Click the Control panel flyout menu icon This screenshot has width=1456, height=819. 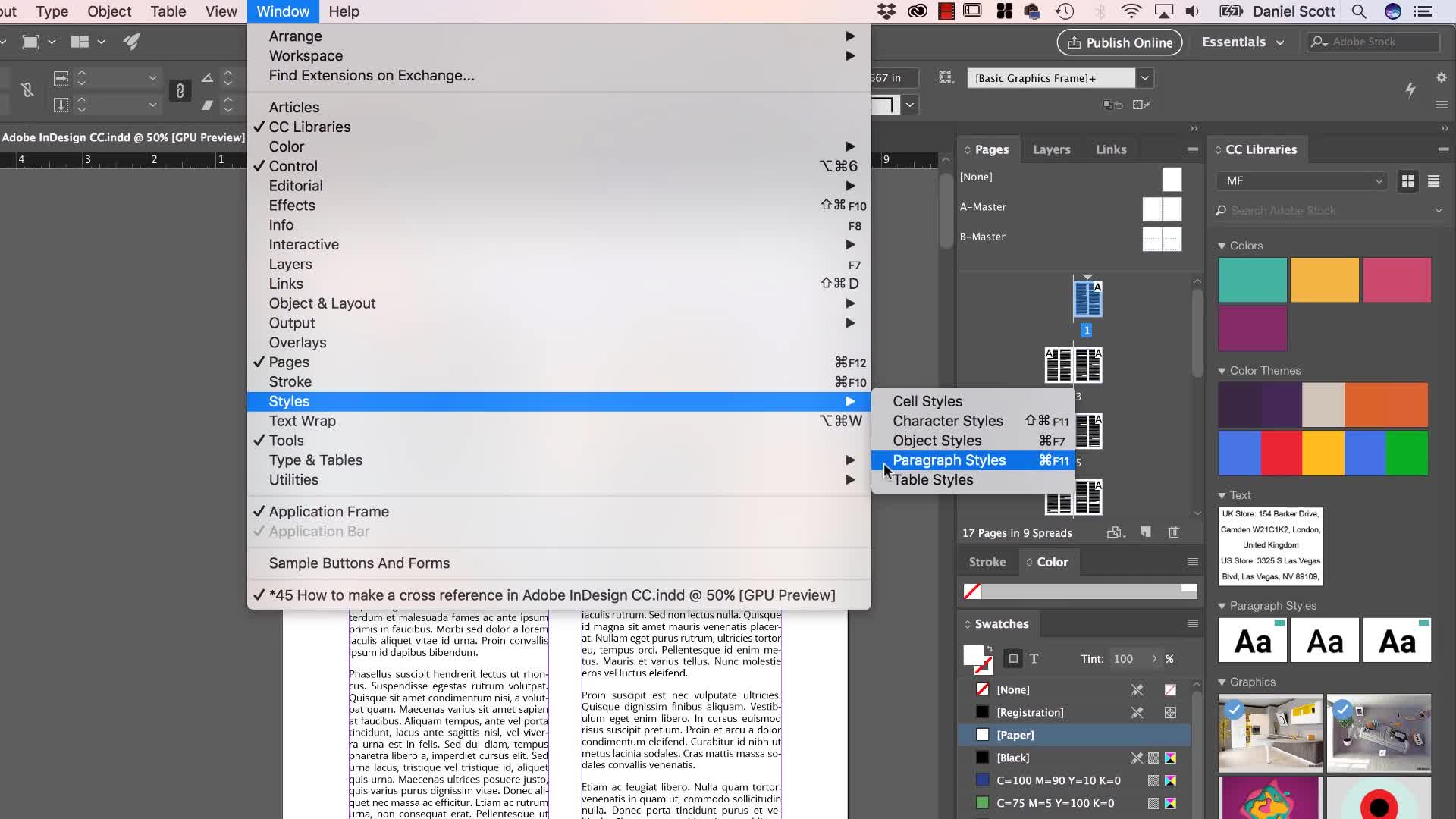click(x=1442, y=105)
